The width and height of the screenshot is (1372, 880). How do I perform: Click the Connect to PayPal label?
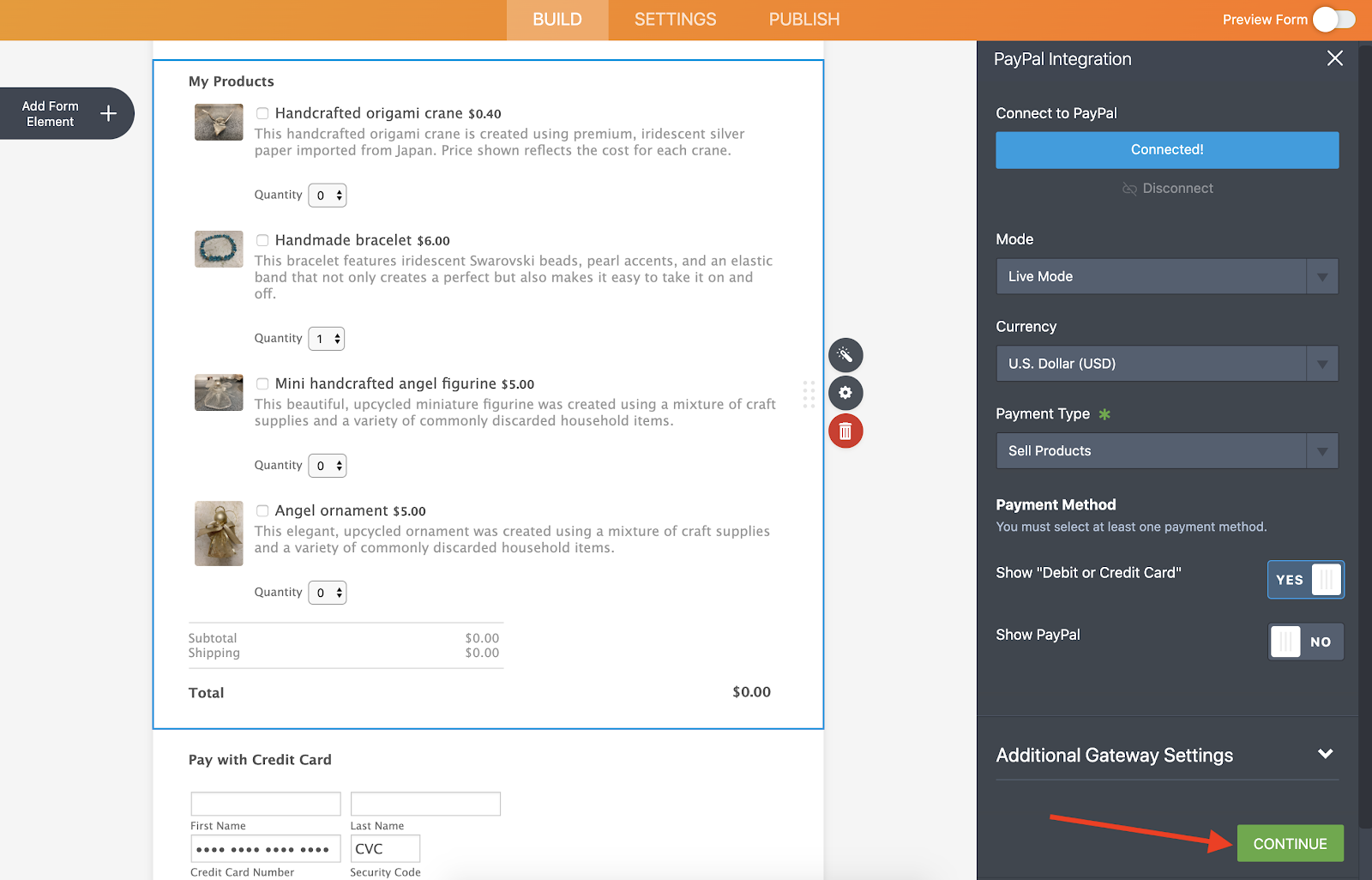pos(1056,113)
